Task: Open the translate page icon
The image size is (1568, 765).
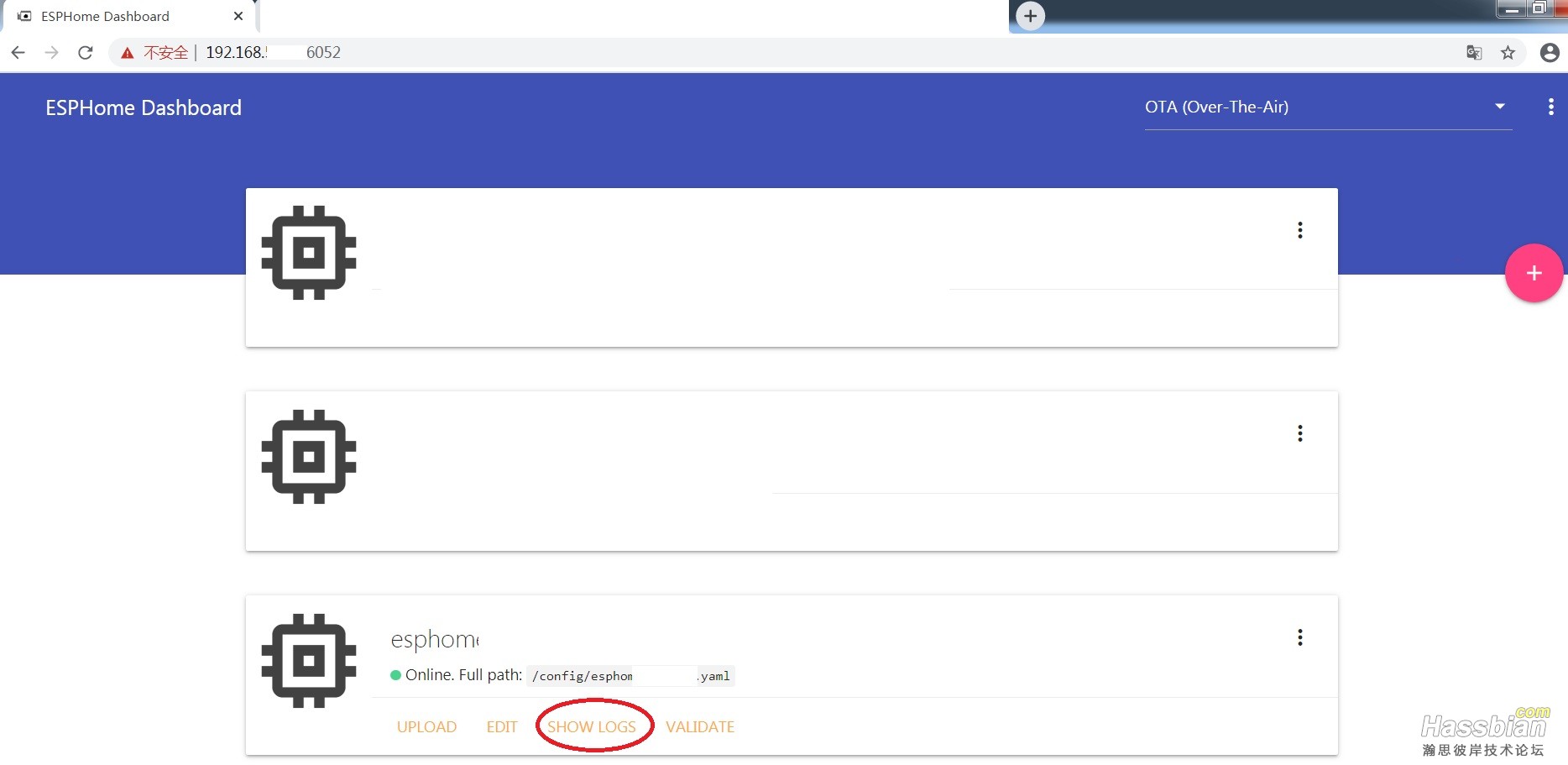Action: coord(1474,52)
